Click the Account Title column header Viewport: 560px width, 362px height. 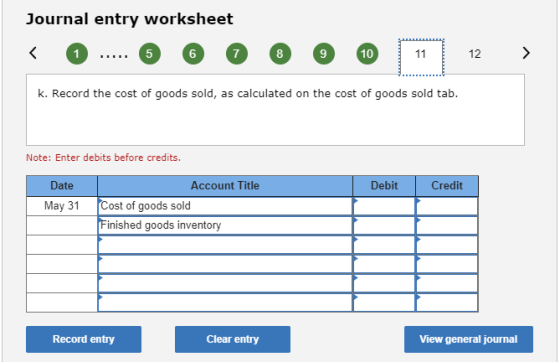click(225, 186)
